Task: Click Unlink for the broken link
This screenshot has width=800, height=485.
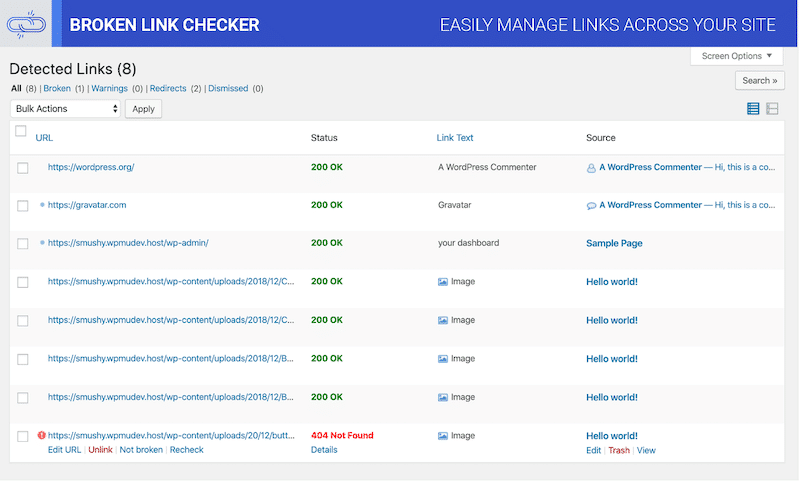Action: 100,450
